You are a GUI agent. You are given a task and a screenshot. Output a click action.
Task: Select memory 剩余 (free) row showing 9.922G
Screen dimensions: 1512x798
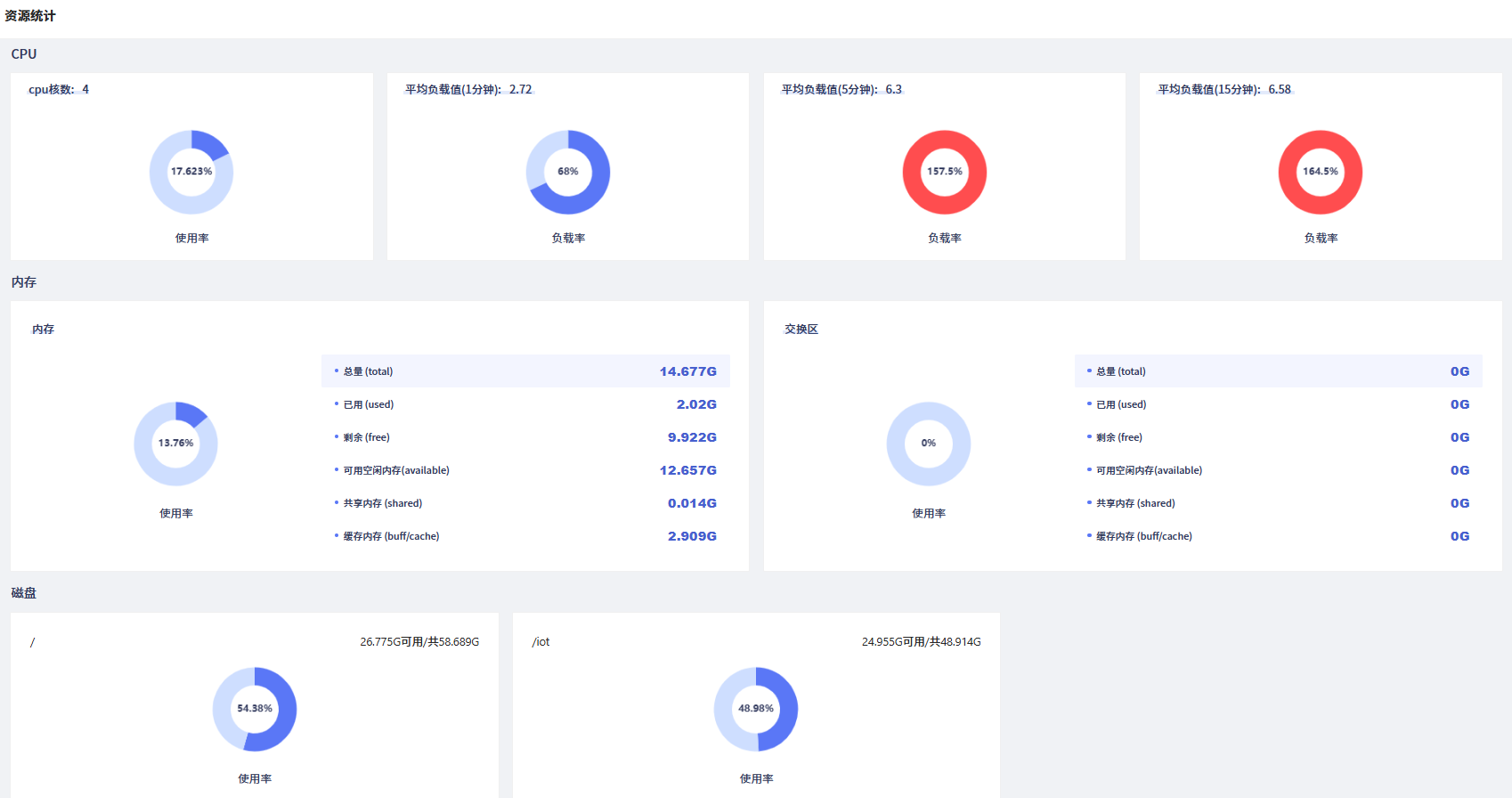525,437
